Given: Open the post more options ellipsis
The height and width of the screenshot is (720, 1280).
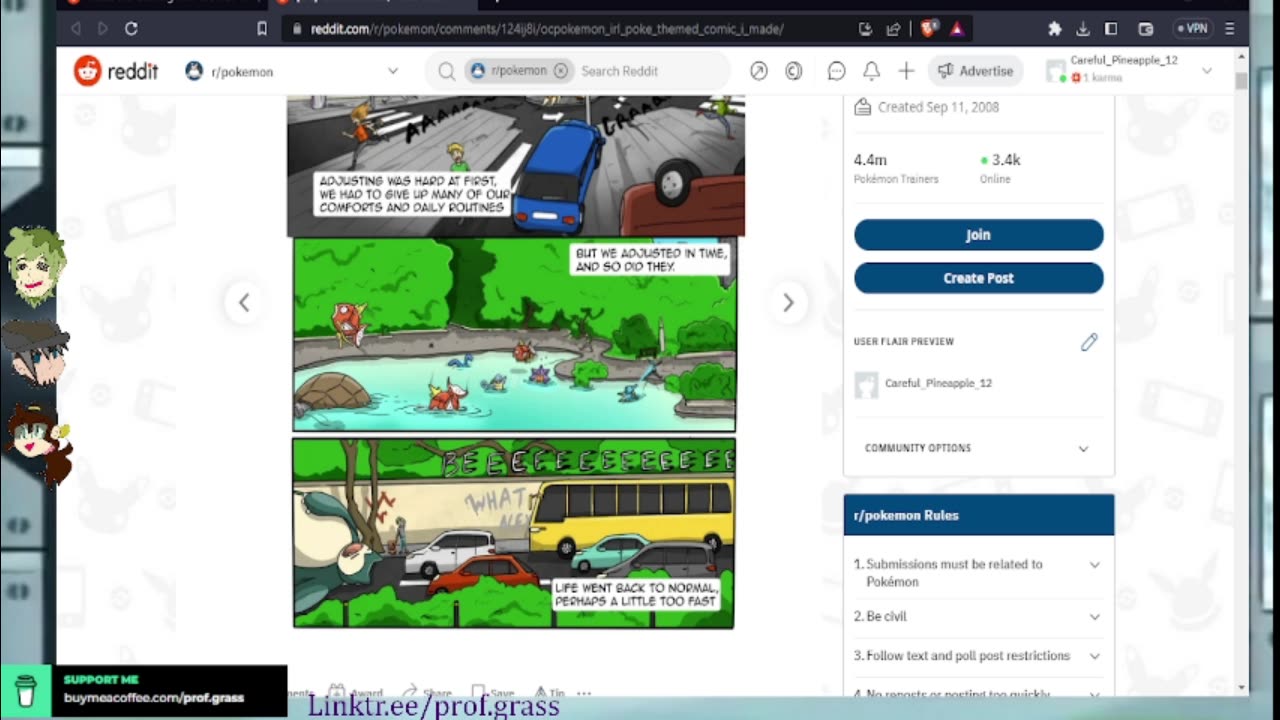Looking at the screenshot, I should [584, 692].
